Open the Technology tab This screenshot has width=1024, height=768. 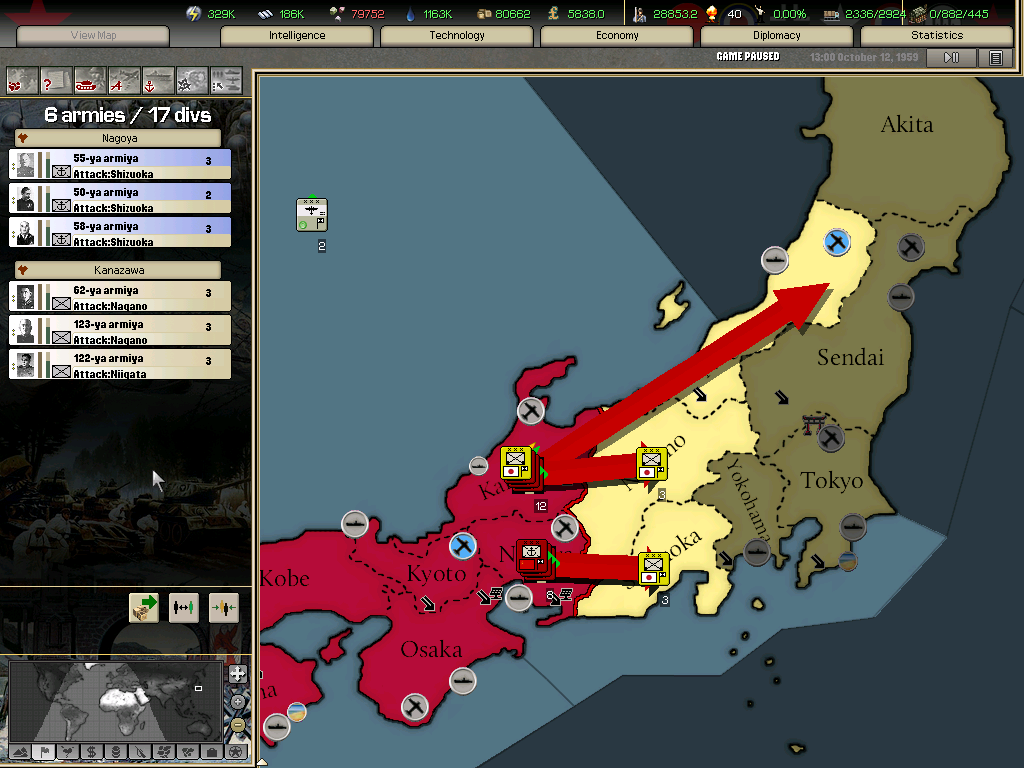click(457, 36)
